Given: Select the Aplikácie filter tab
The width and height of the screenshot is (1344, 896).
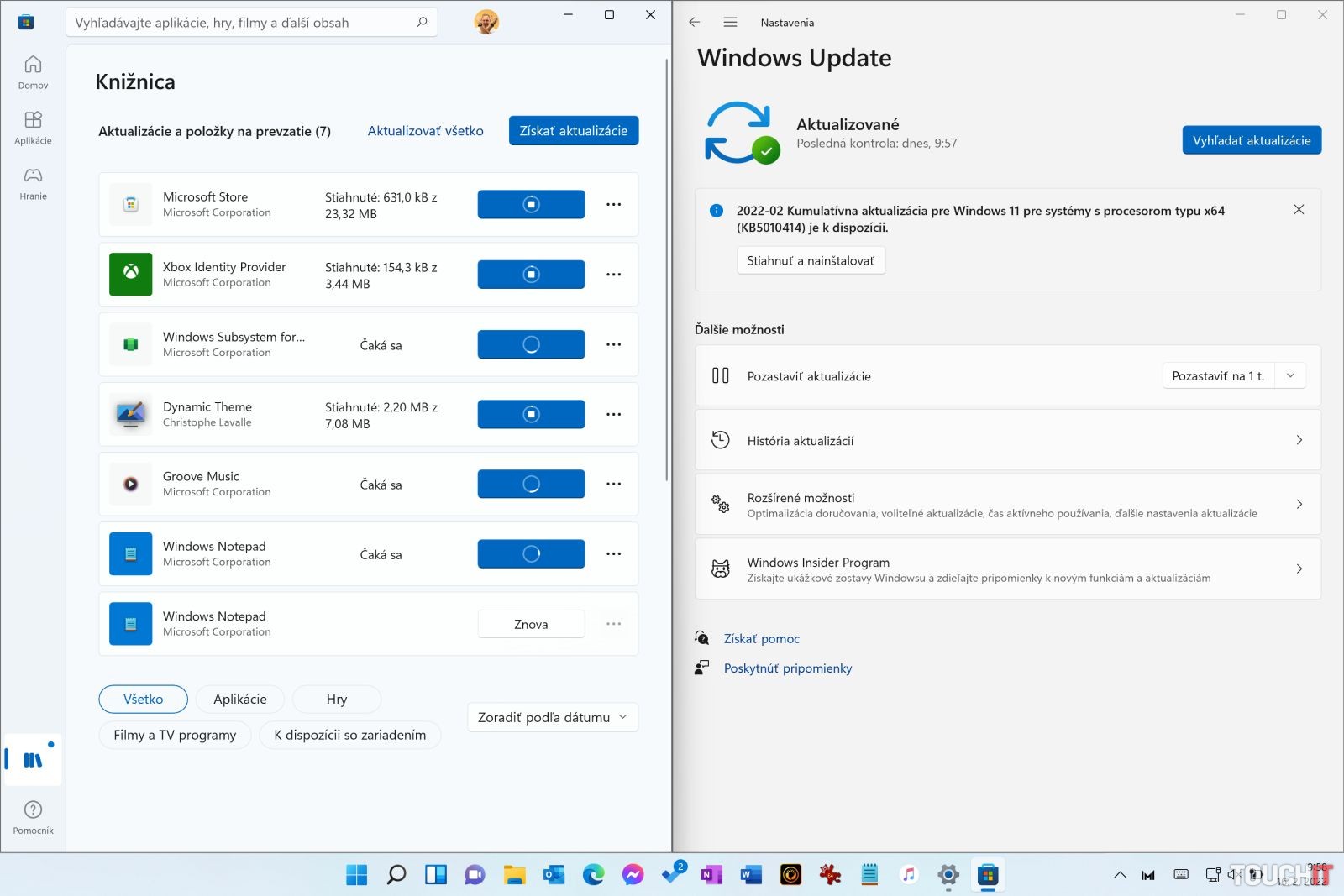Looking at the screenshot, I should [239, 699].
